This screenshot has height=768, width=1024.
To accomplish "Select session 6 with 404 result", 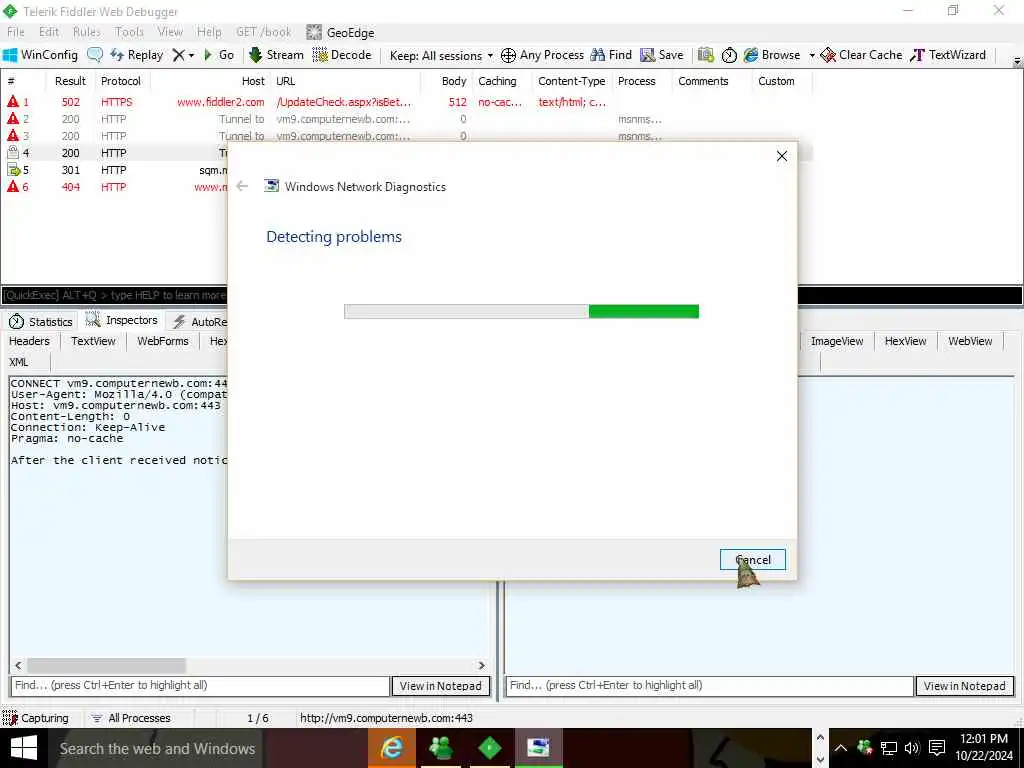I will click(x=116, y=187).
